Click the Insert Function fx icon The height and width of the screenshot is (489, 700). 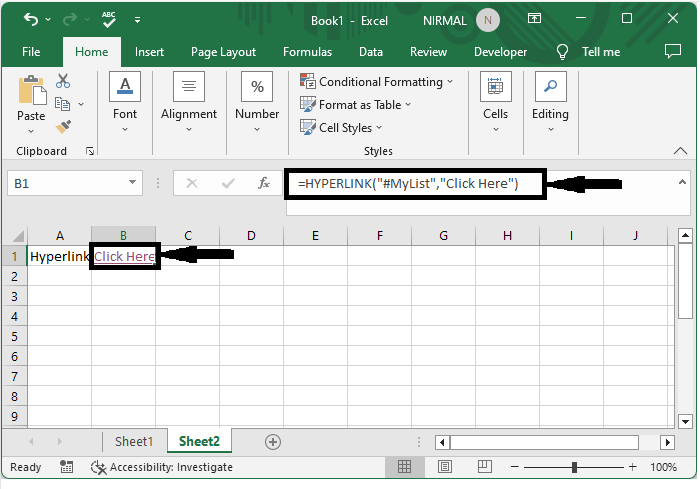[x=264, y=183]
